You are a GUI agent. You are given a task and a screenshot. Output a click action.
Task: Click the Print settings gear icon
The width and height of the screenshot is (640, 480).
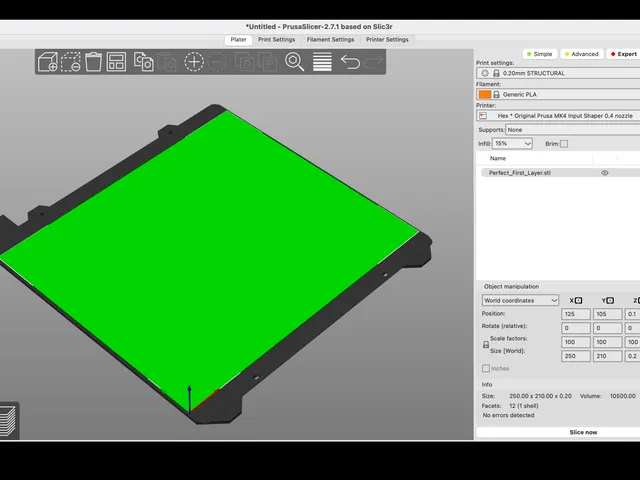click(x=485, y=73)
